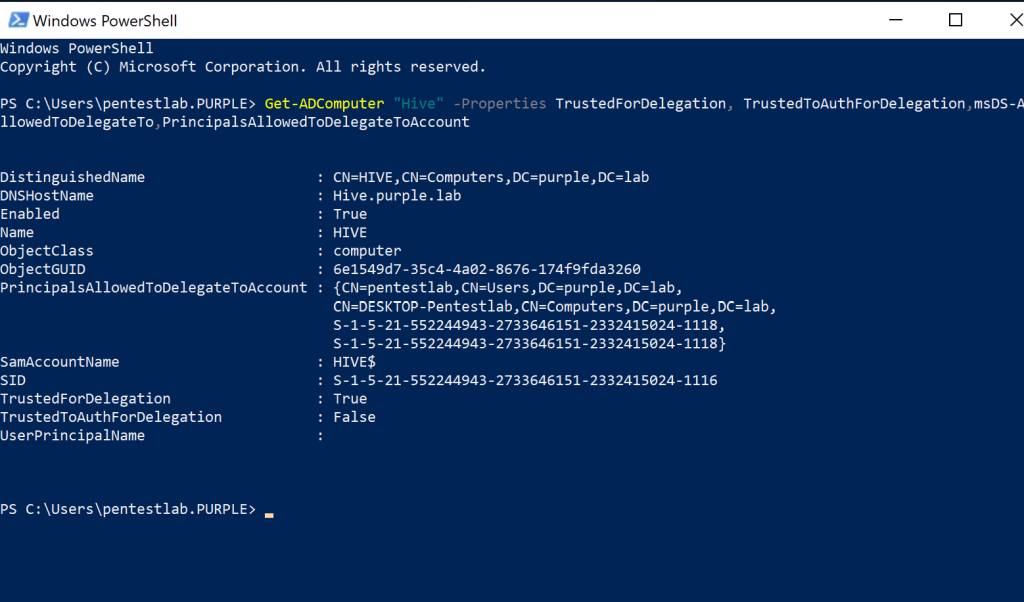Click the PowerShell icon in title bar
Screen dimensions: 1024x602
[16, 20]
